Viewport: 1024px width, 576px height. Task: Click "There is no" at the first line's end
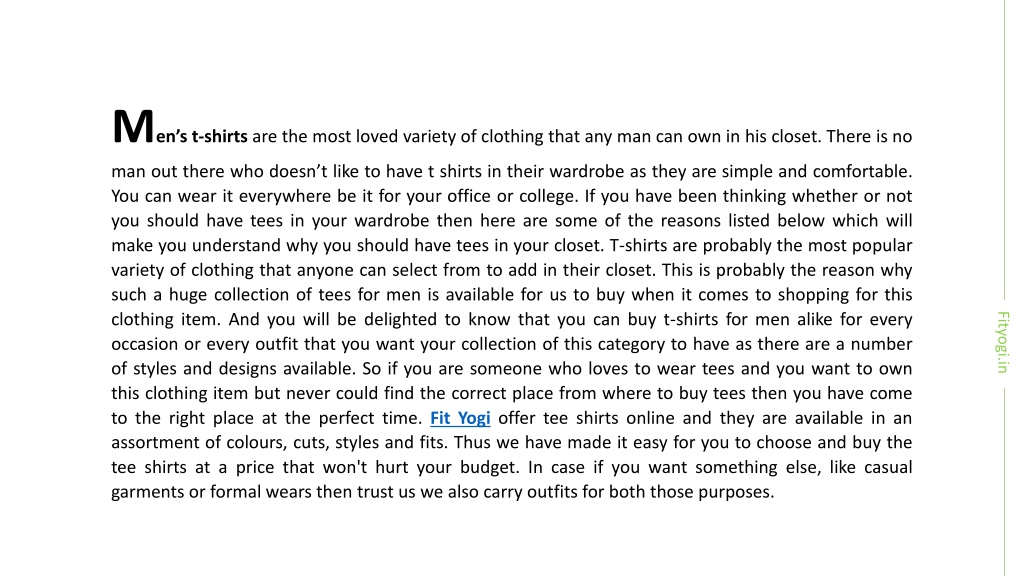click(869, 136)
